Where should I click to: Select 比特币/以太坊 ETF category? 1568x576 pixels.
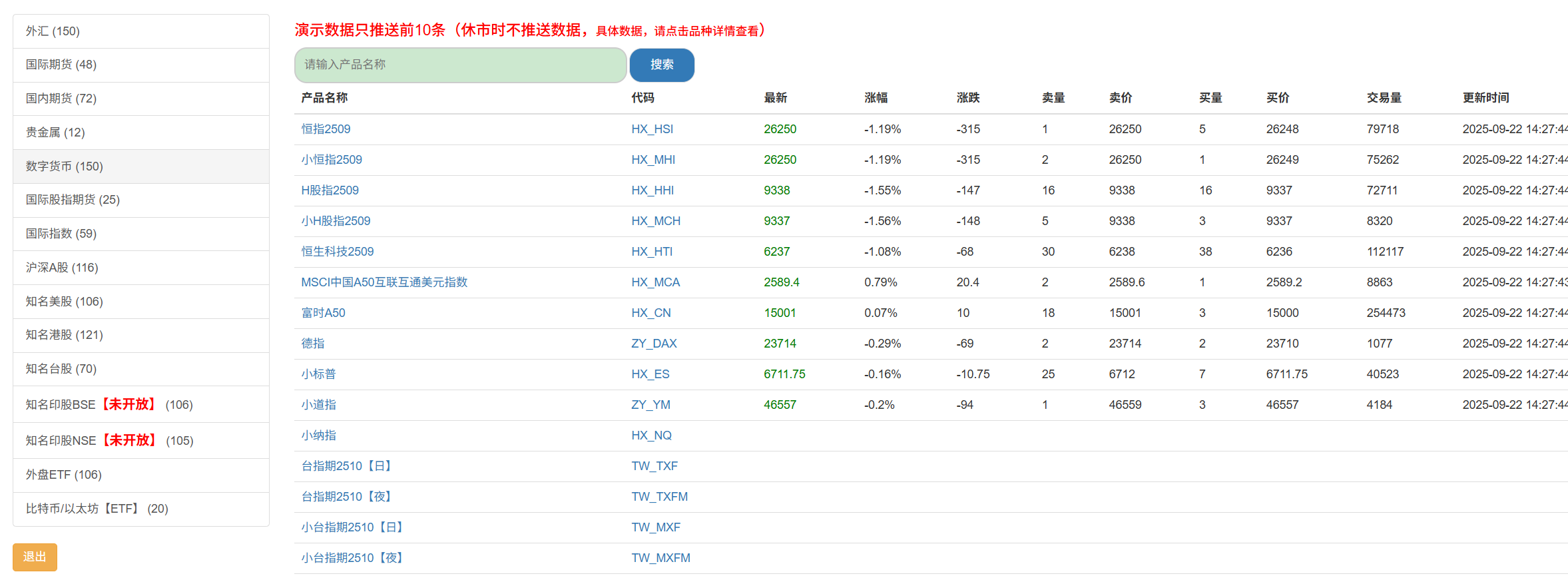(x=141, y=509)
